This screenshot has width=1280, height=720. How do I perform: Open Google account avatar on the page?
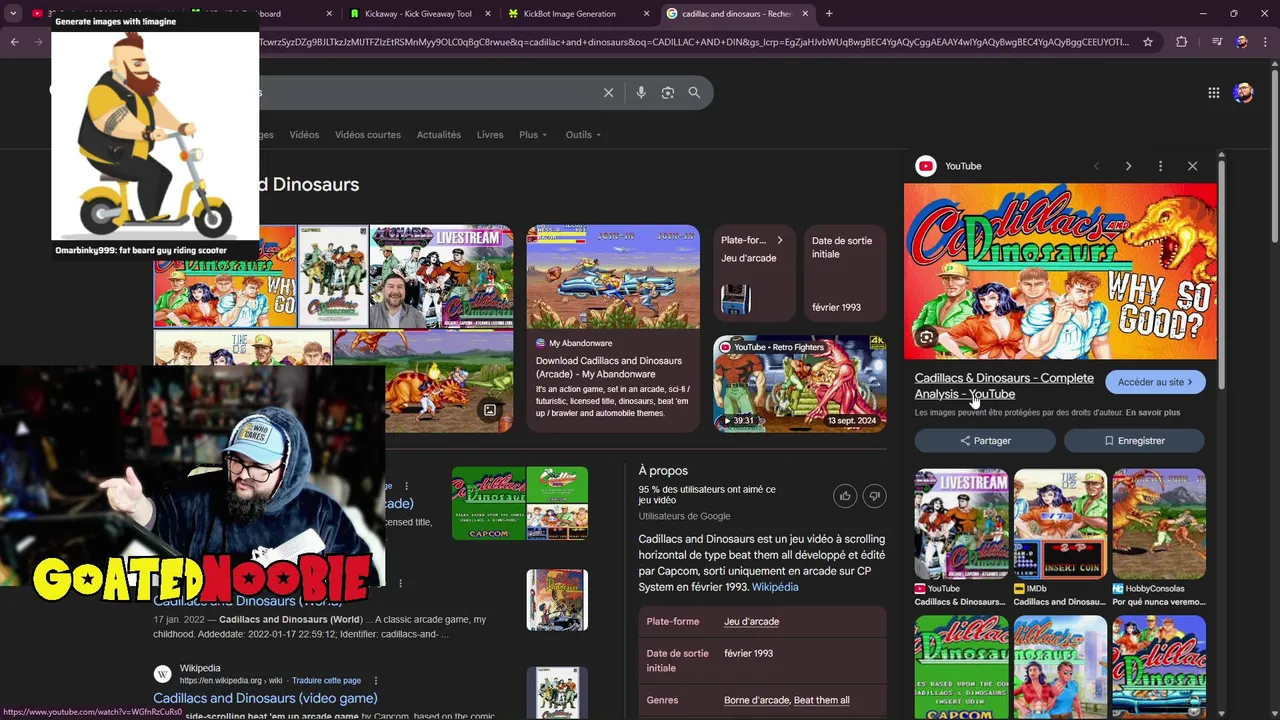1243,93
